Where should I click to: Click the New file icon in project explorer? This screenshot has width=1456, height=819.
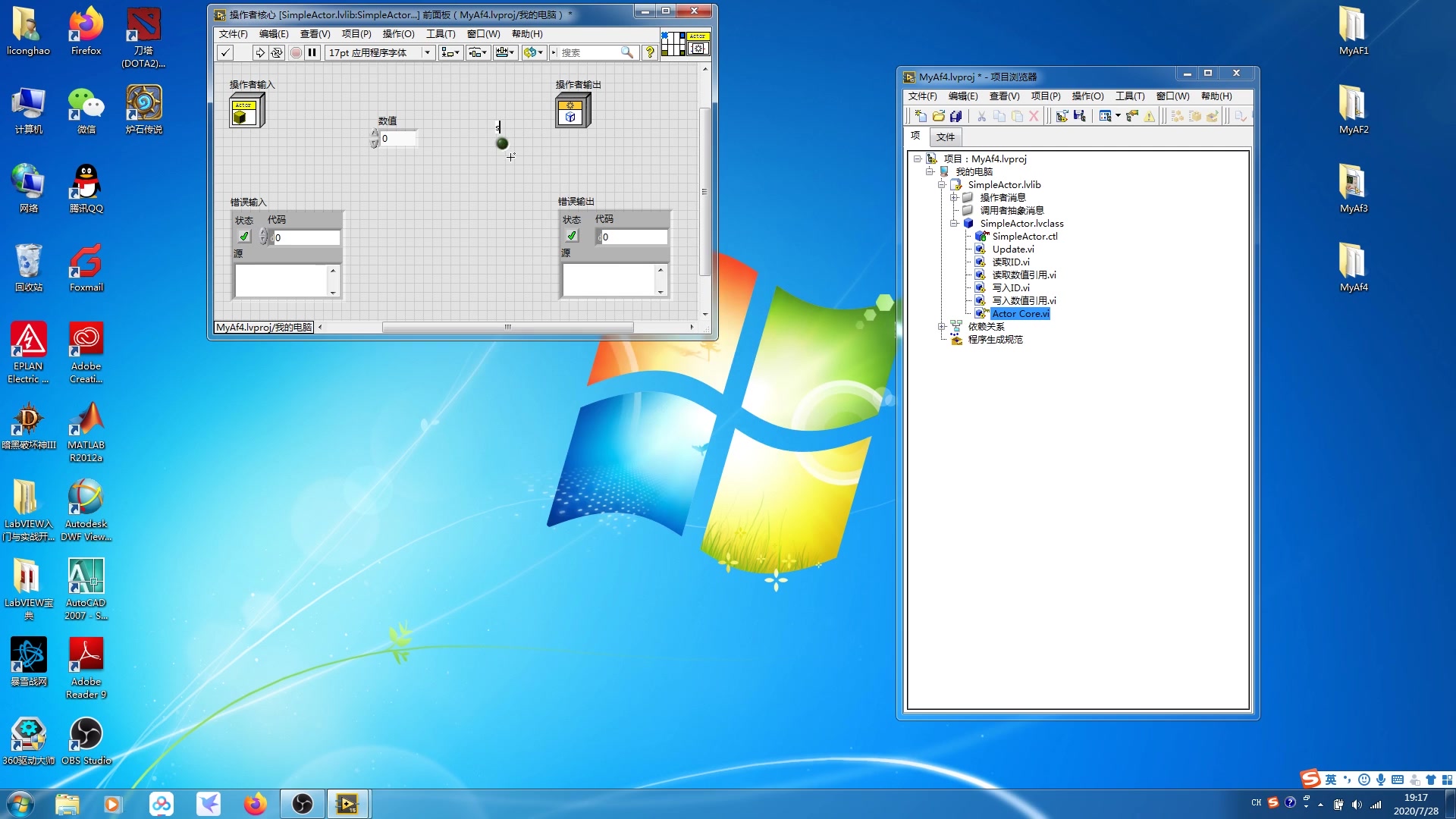click(920, 116)
